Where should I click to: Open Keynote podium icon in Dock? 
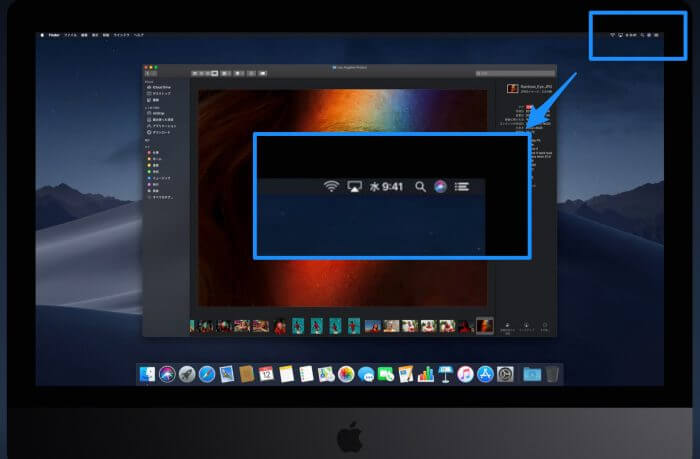point(446,374)
